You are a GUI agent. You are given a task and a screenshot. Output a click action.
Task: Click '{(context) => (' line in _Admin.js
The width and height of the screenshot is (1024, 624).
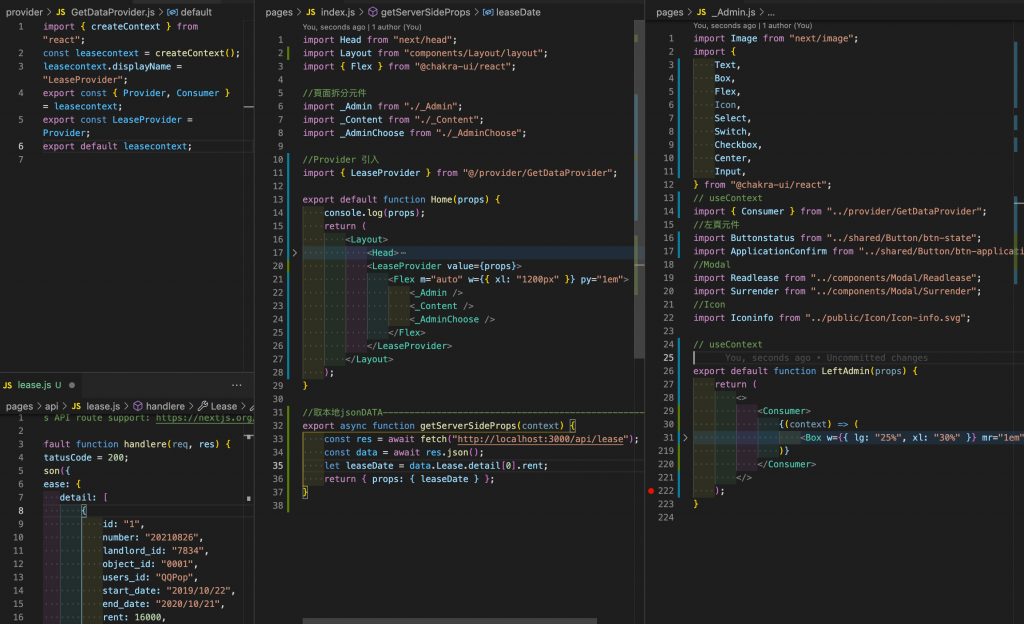point(818,424)
